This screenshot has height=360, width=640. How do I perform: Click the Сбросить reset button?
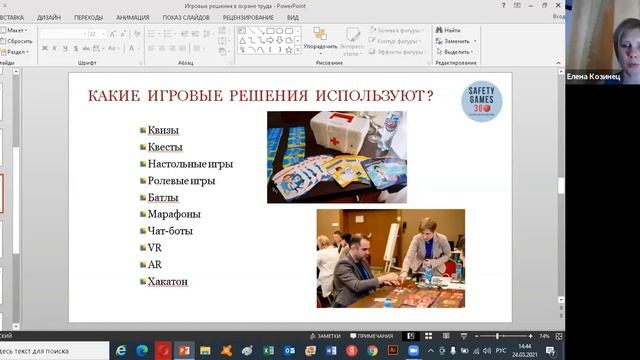pyautogui.click(x=16, y=41)
